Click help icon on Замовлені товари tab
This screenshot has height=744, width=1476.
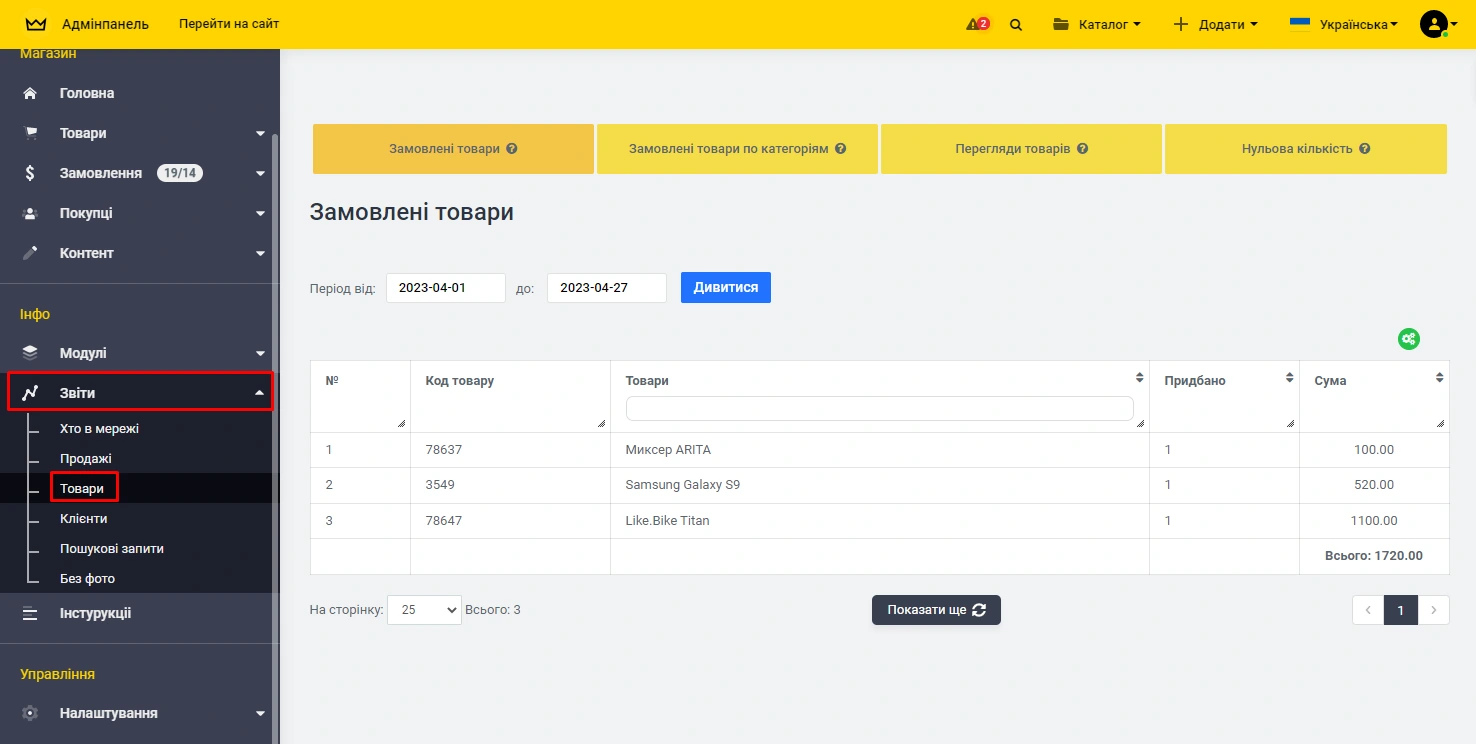512,149
